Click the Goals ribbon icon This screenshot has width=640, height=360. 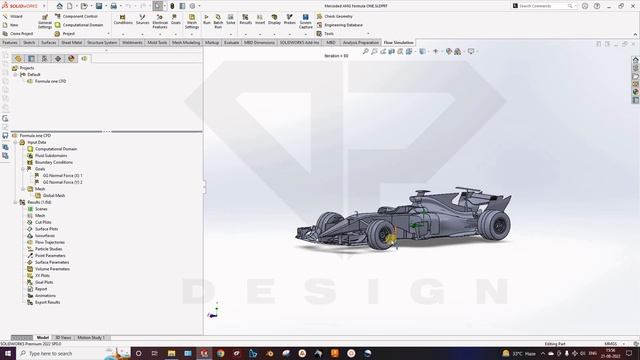click(176, 19)
